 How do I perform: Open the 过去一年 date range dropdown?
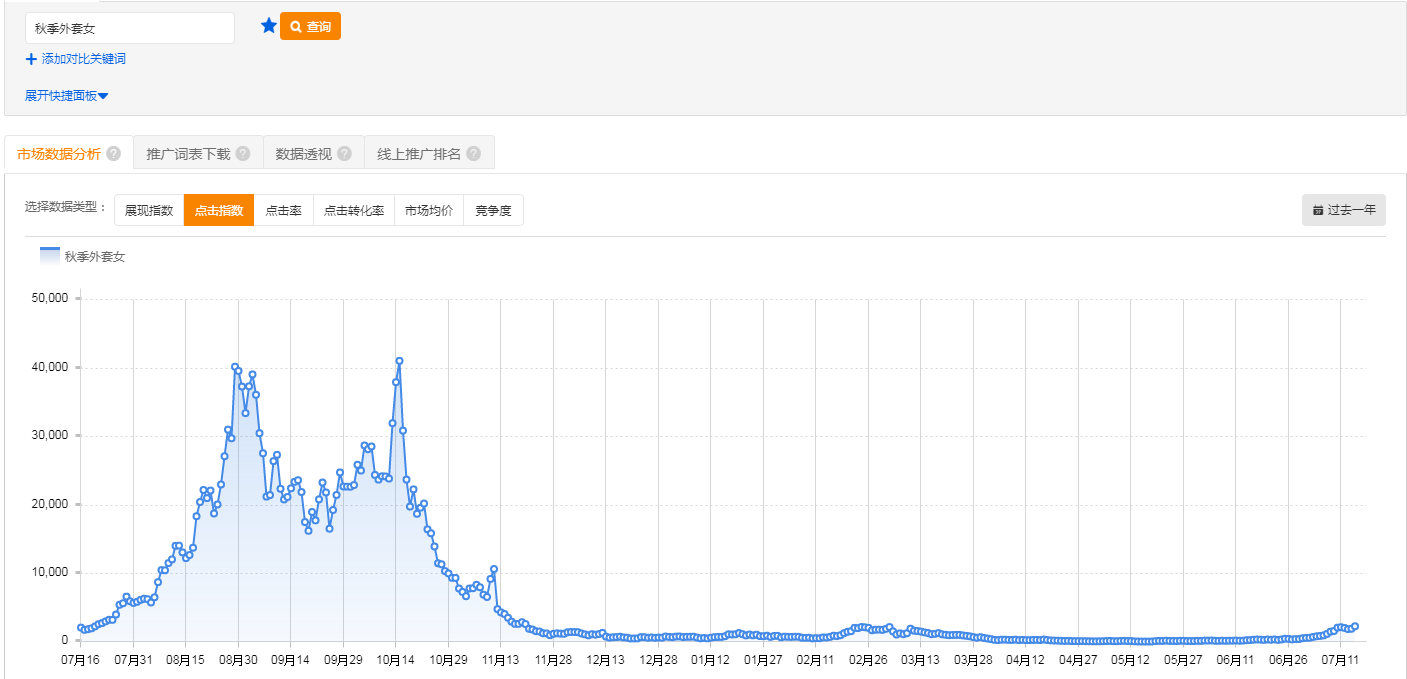click(1343, 210)
